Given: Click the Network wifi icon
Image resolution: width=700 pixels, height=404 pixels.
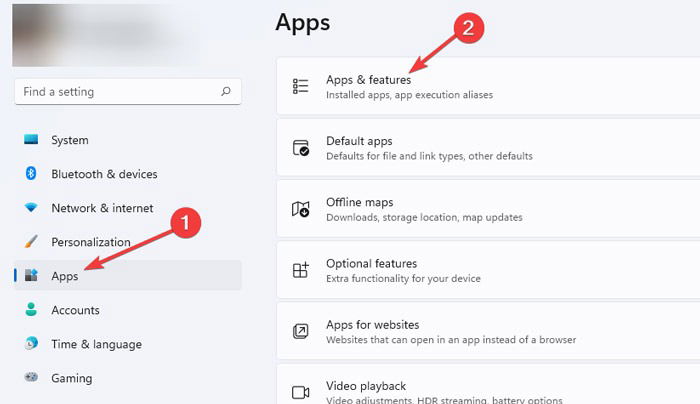Looking at the screenshot, I should 31,207.
